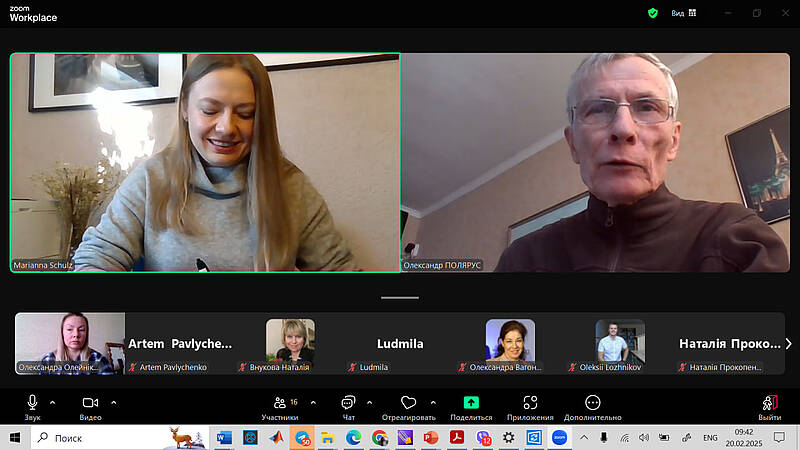Image resolution: width=800 pixels, height=450 pixels.
Task: Mute microphone using the Звук icon
Action: tap(33, 402)
